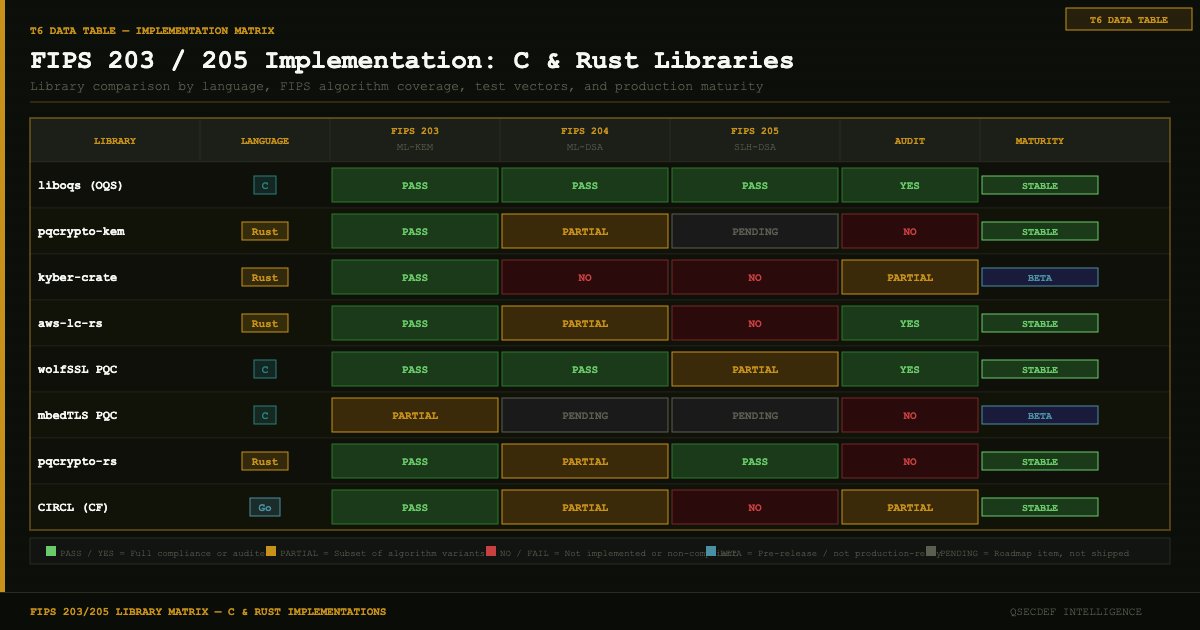Select pqcrypto-kem FIPS 205 PENDING cell
The image size is (1200, 630).
(x=755, y=231)
